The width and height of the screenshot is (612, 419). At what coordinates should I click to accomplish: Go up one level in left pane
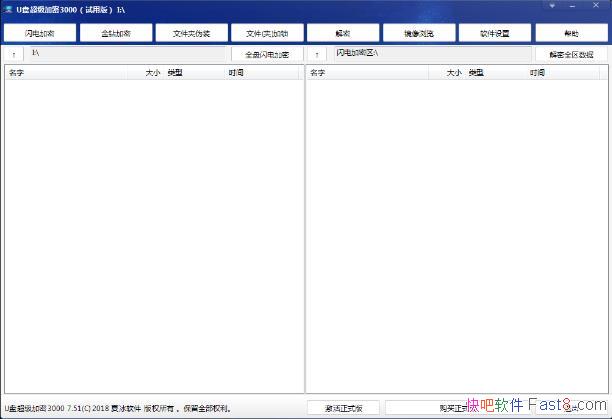click(13, 53)
